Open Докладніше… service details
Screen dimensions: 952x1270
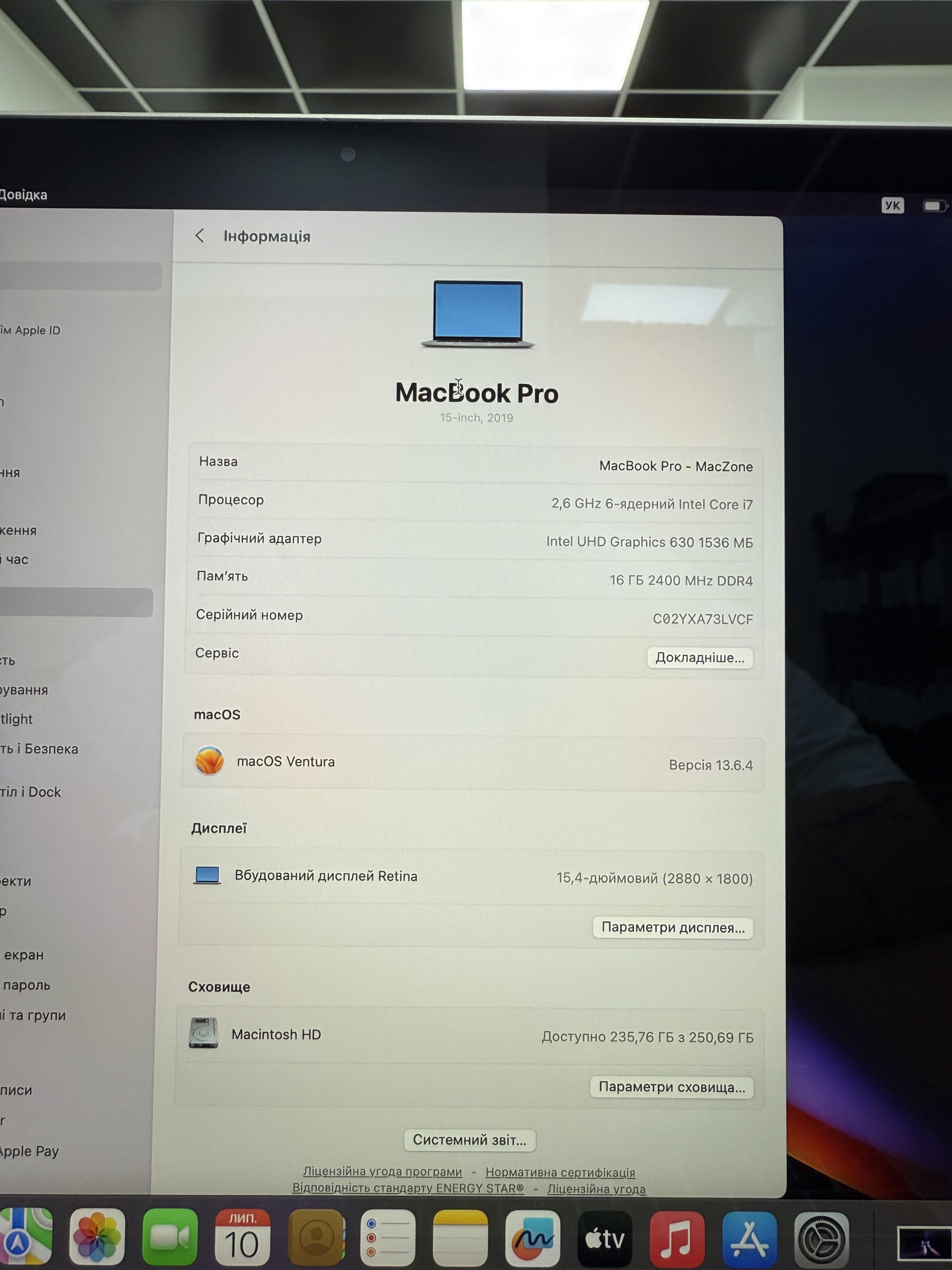[x=700, y=657]
